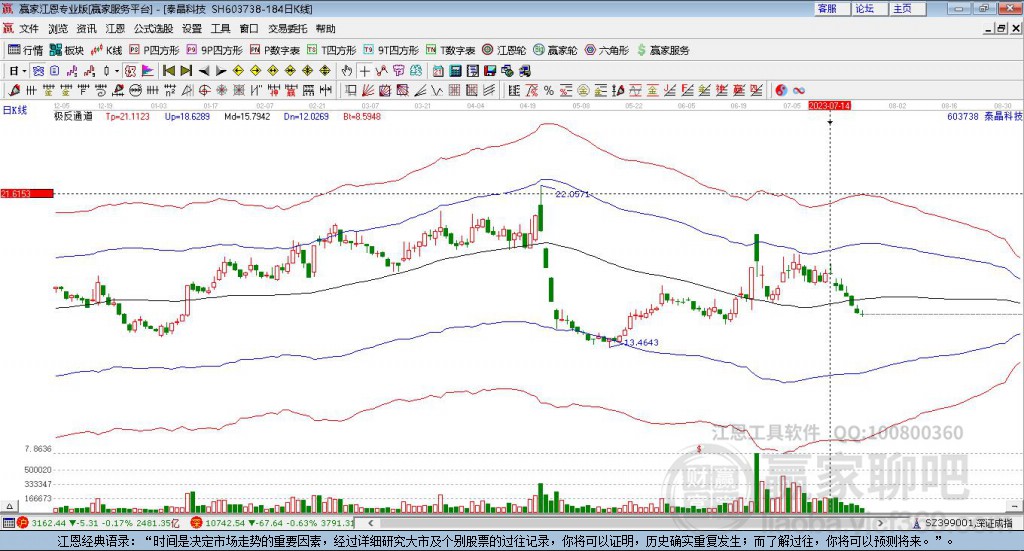This screenshot has height=551, width=1024.
Task: Click the Md=15.7942 indicator value
Action: 247,116
